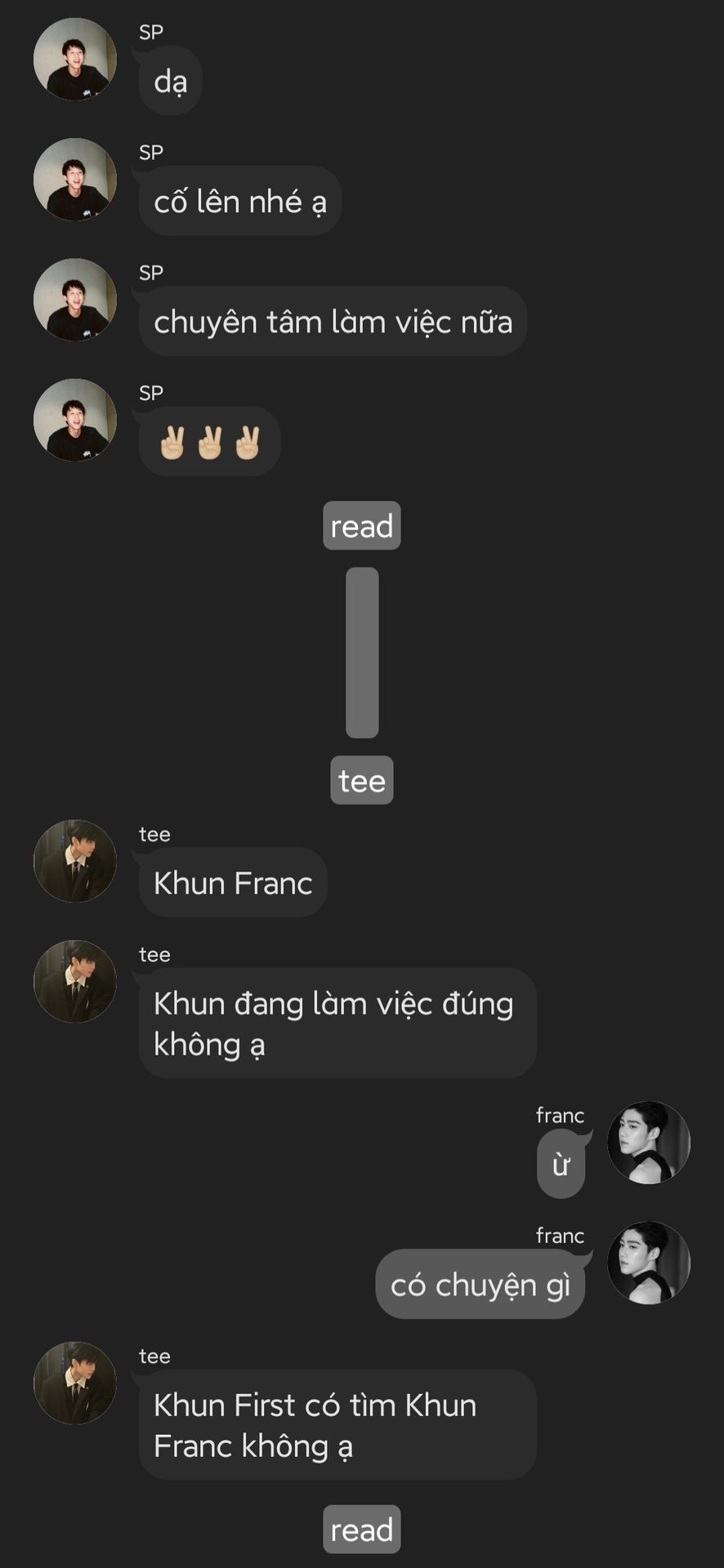Tap tee's avatar next to 'Khun đang làm việc' message
The height and width of the screenshot is (1568, 724).
point(74,982)
